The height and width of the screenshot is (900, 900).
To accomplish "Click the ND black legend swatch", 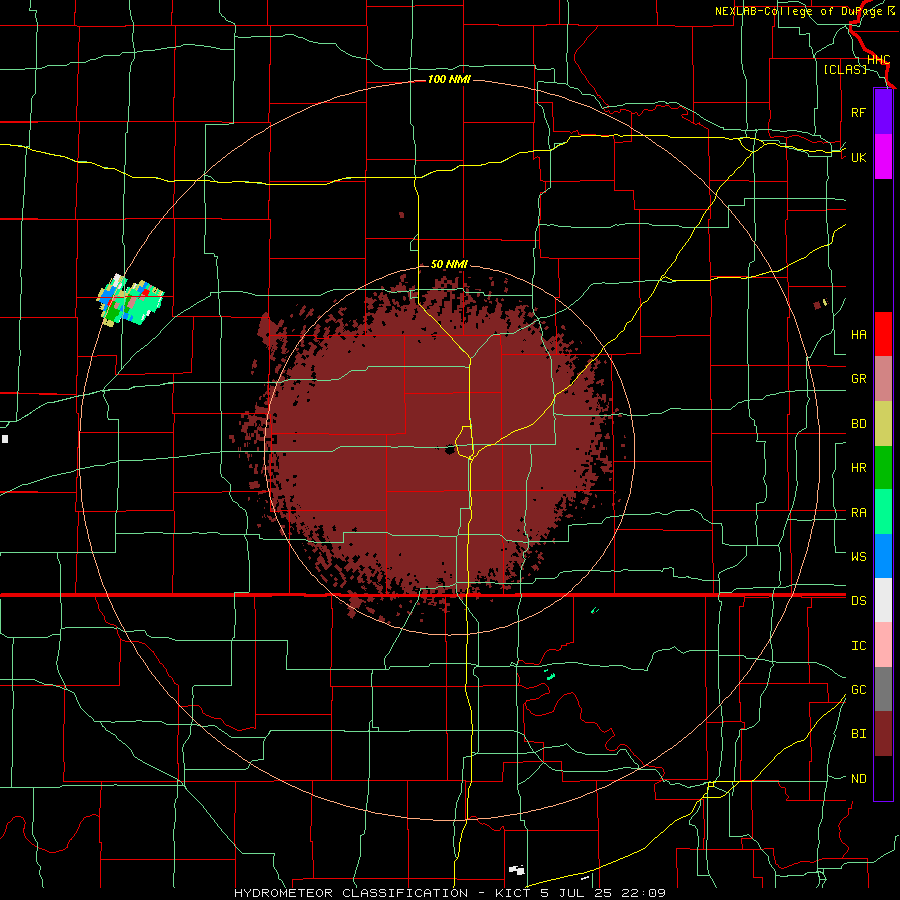I will [883, 778].
